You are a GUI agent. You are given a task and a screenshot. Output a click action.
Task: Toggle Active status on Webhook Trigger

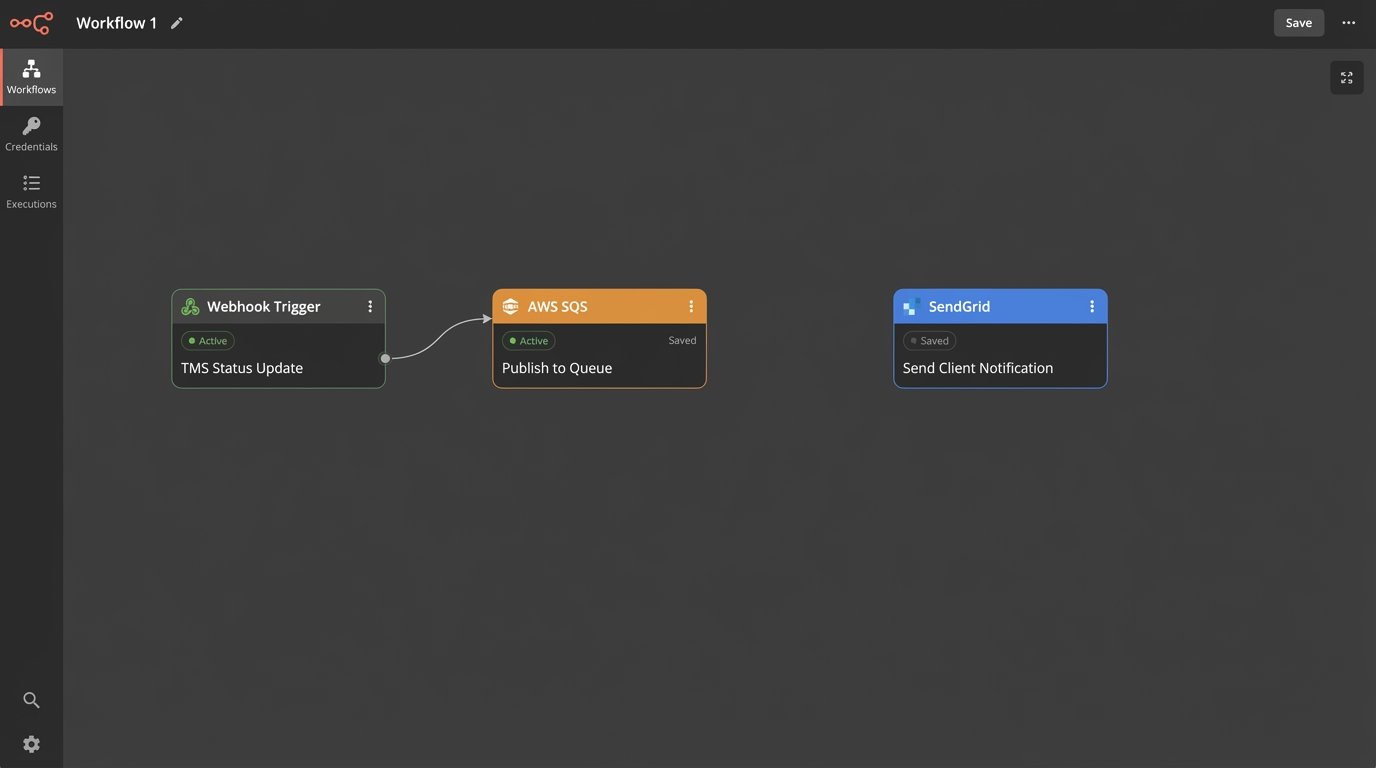click(208, 341)
